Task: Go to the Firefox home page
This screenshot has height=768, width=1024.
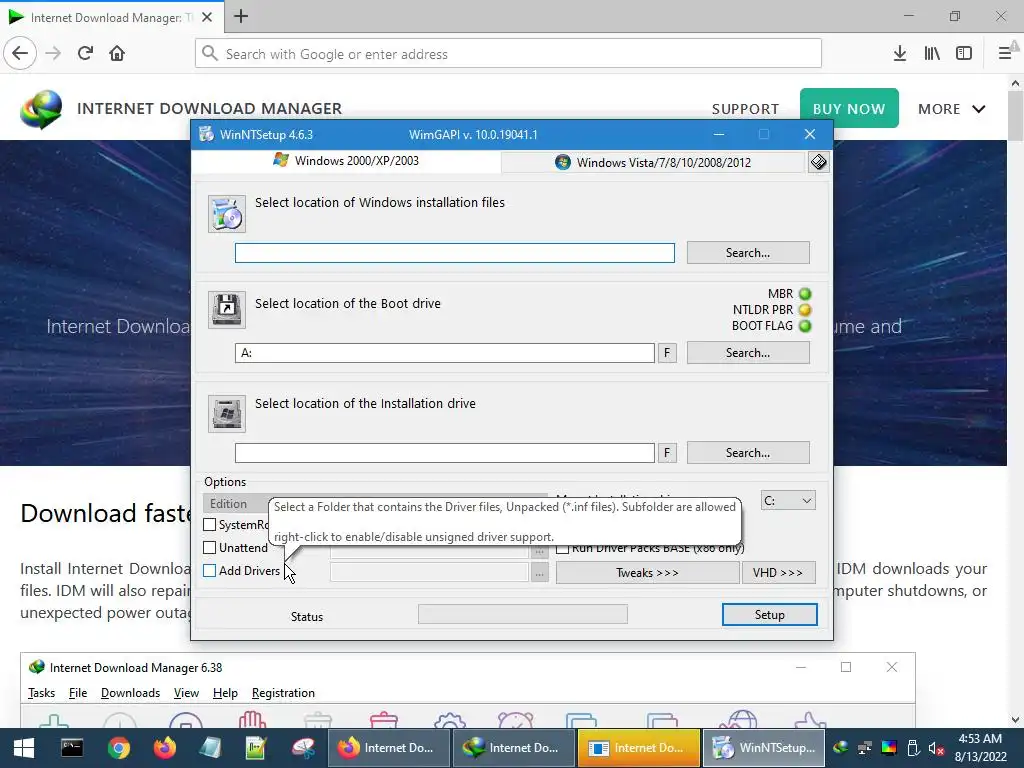Action: click(117, 53)
